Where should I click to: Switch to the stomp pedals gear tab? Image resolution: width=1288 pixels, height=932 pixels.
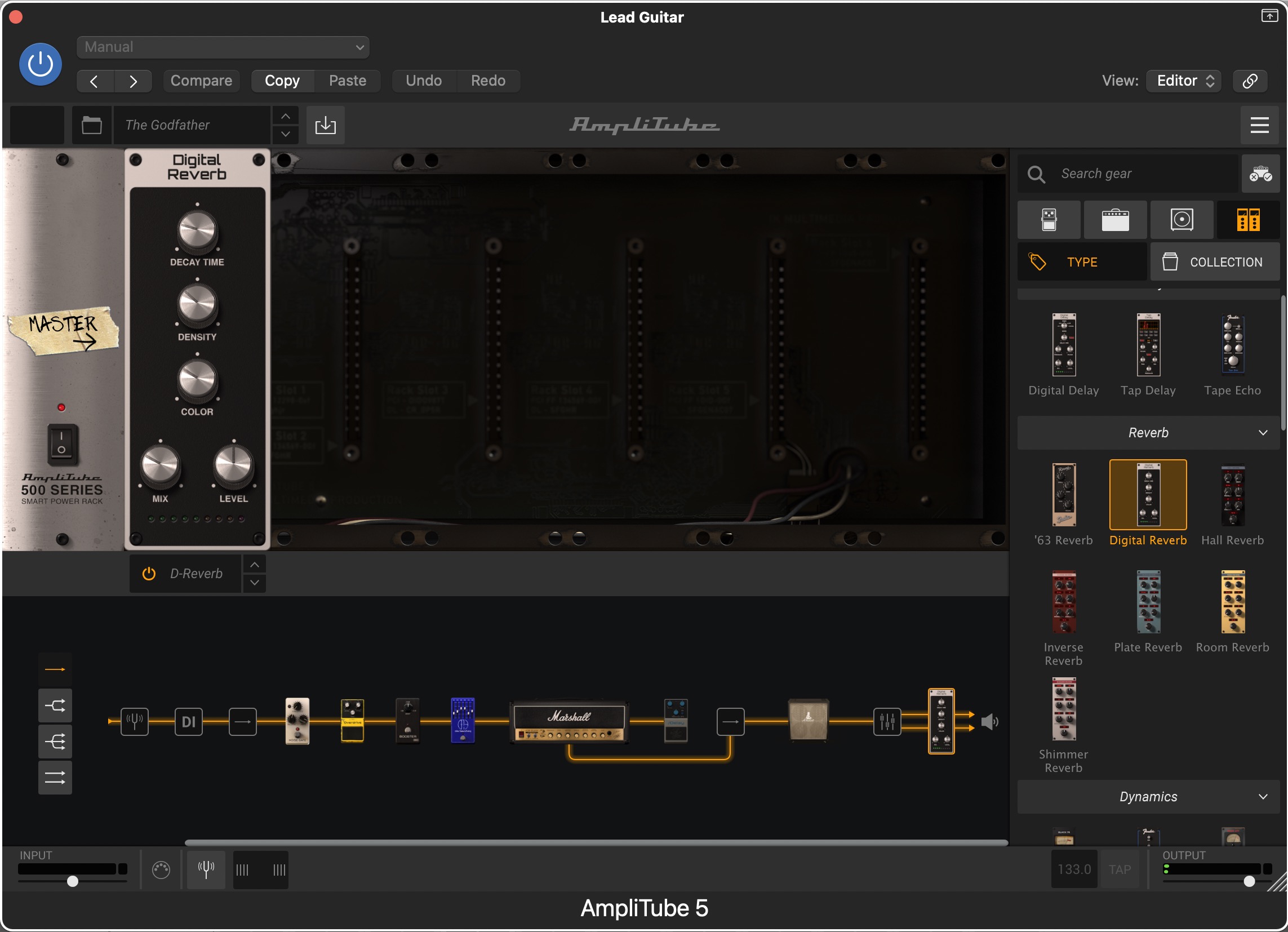1049,220
